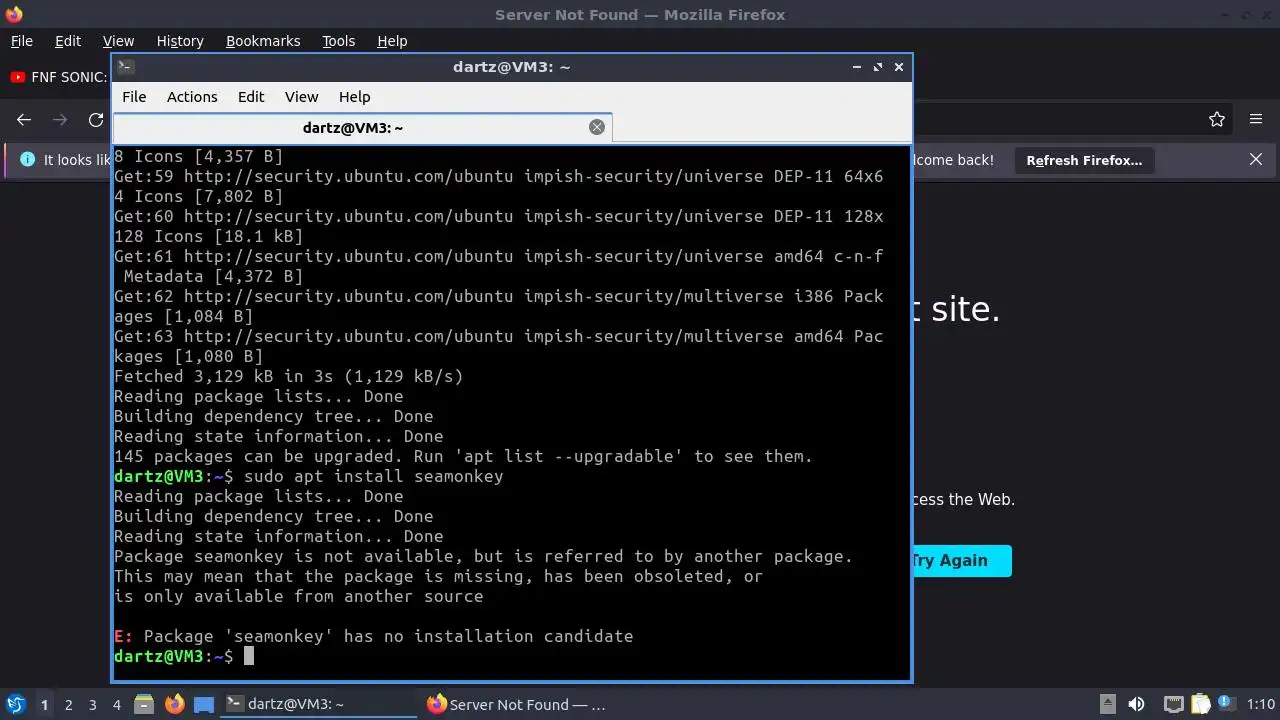Open the Firefox hamburger menu
1280x720 pixels.
1256,119
